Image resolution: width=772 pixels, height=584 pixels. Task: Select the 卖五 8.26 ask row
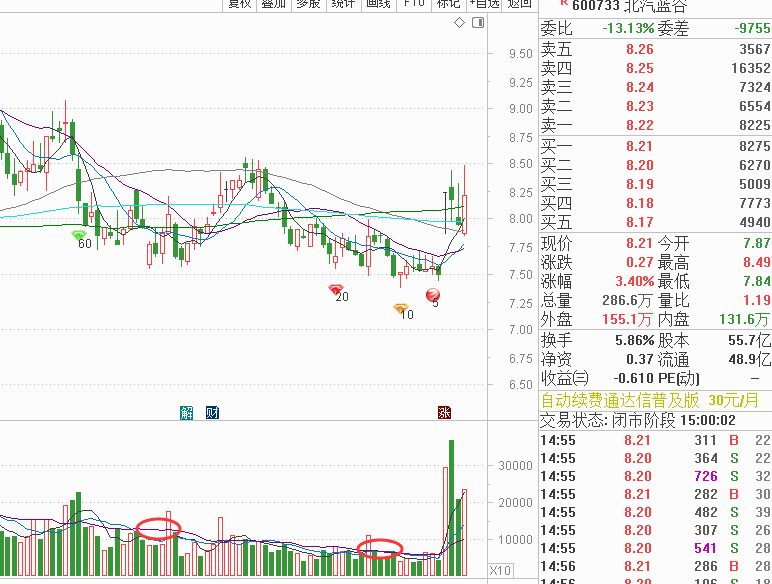(x=655, y=49)
